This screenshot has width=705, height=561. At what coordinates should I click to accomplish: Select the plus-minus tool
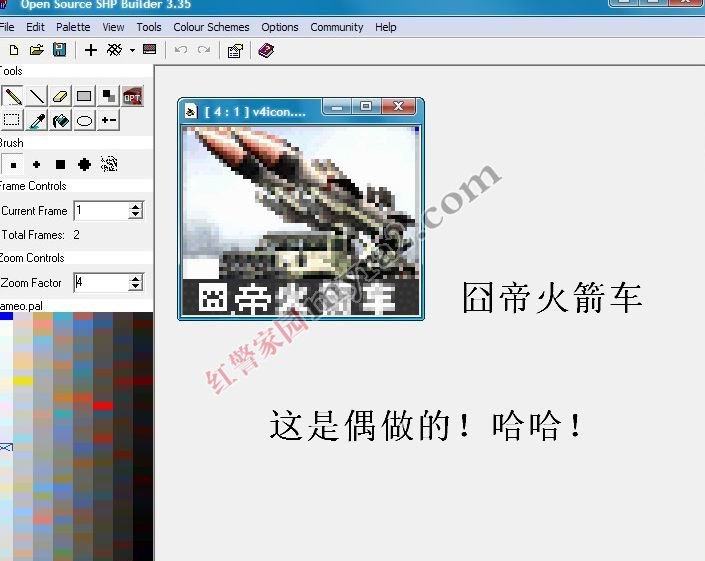pos(108,120)
